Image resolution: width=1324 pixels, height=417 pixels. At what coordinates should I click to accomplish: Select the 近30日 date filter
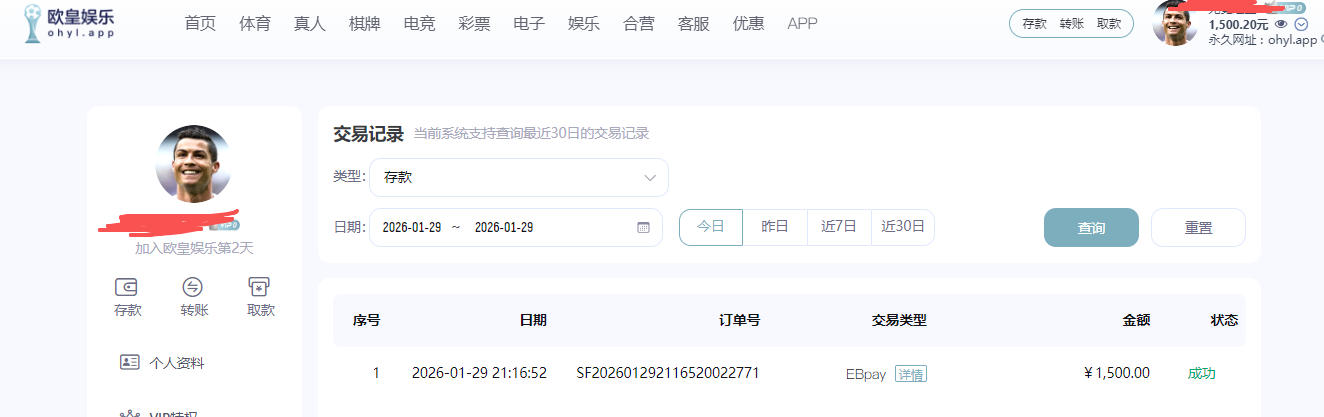(903, 227)
